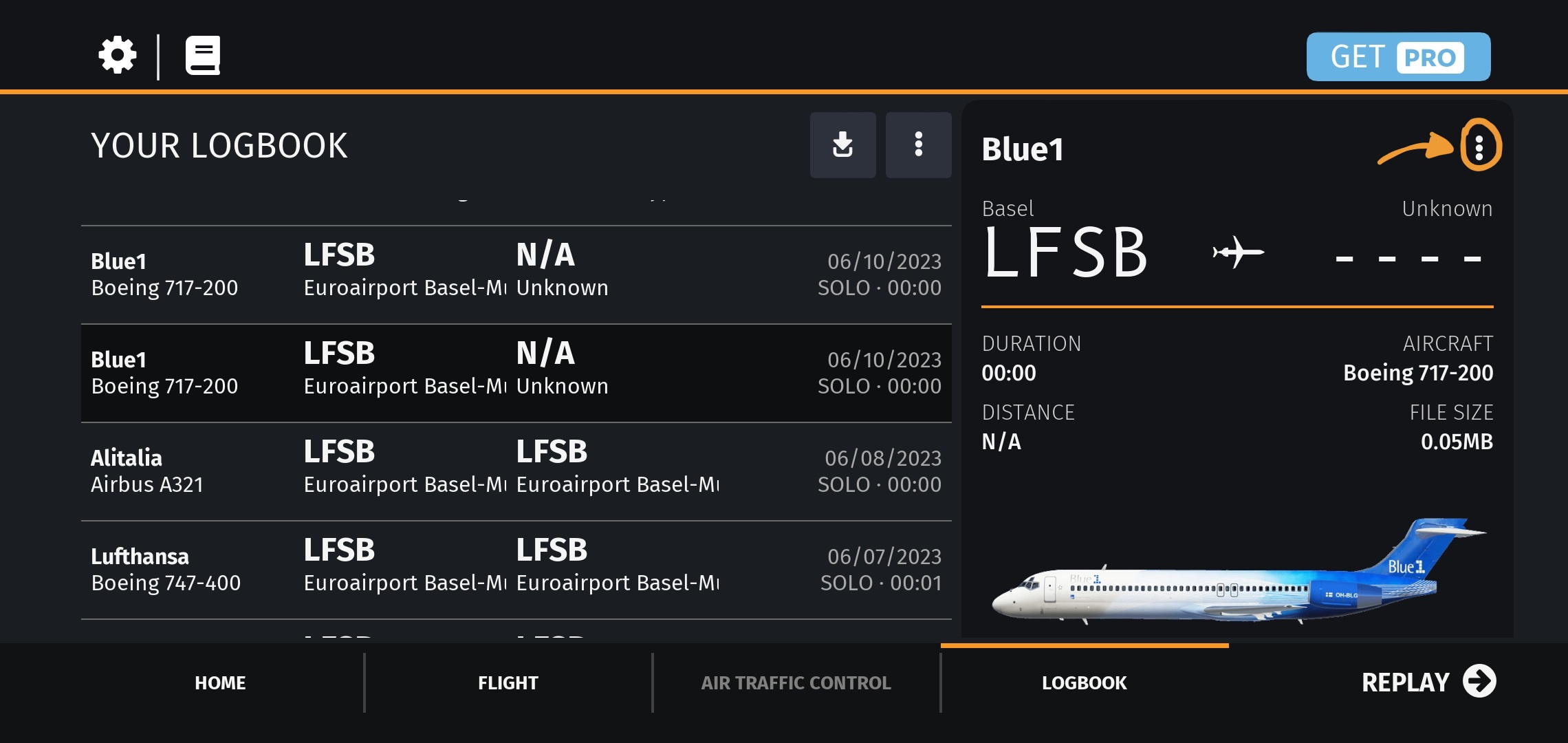Open the logbook book icon
This screenshot has width=1568, height=743.
203,55
